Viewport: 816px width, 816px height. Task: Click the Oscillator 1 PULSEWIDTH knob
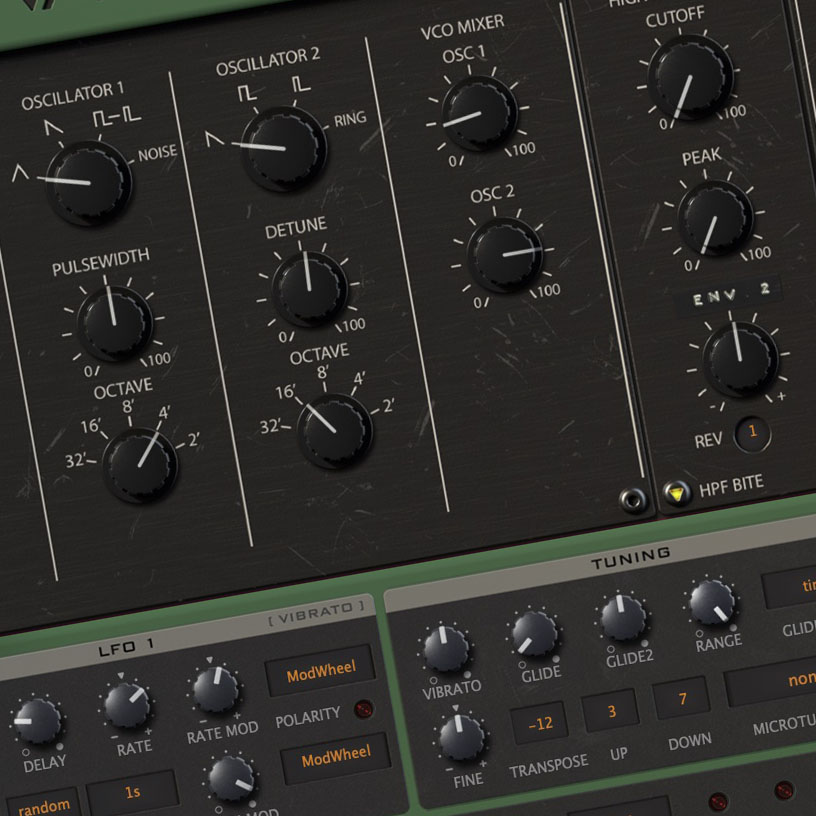[x=115, y=324]
